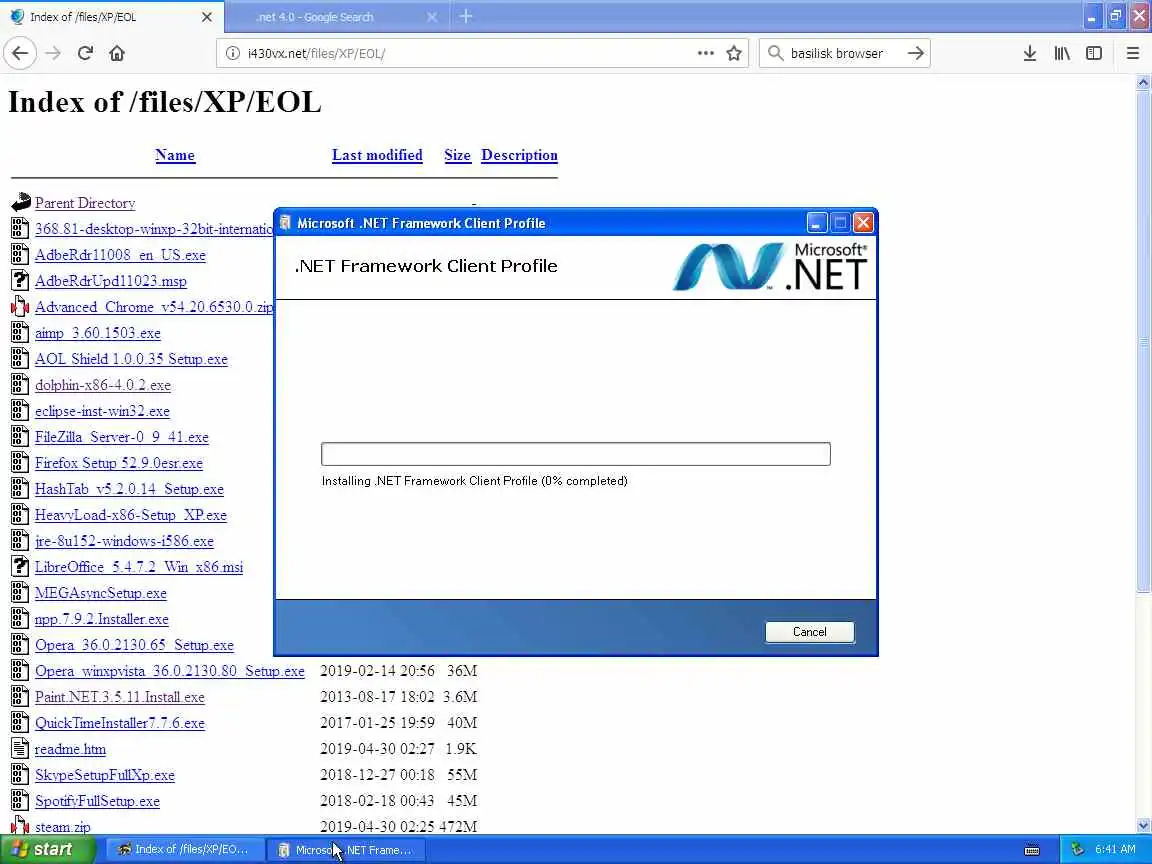Minimize the .NET Framework Client Profile dialog
1152x864 pixels.
[816, 223]
